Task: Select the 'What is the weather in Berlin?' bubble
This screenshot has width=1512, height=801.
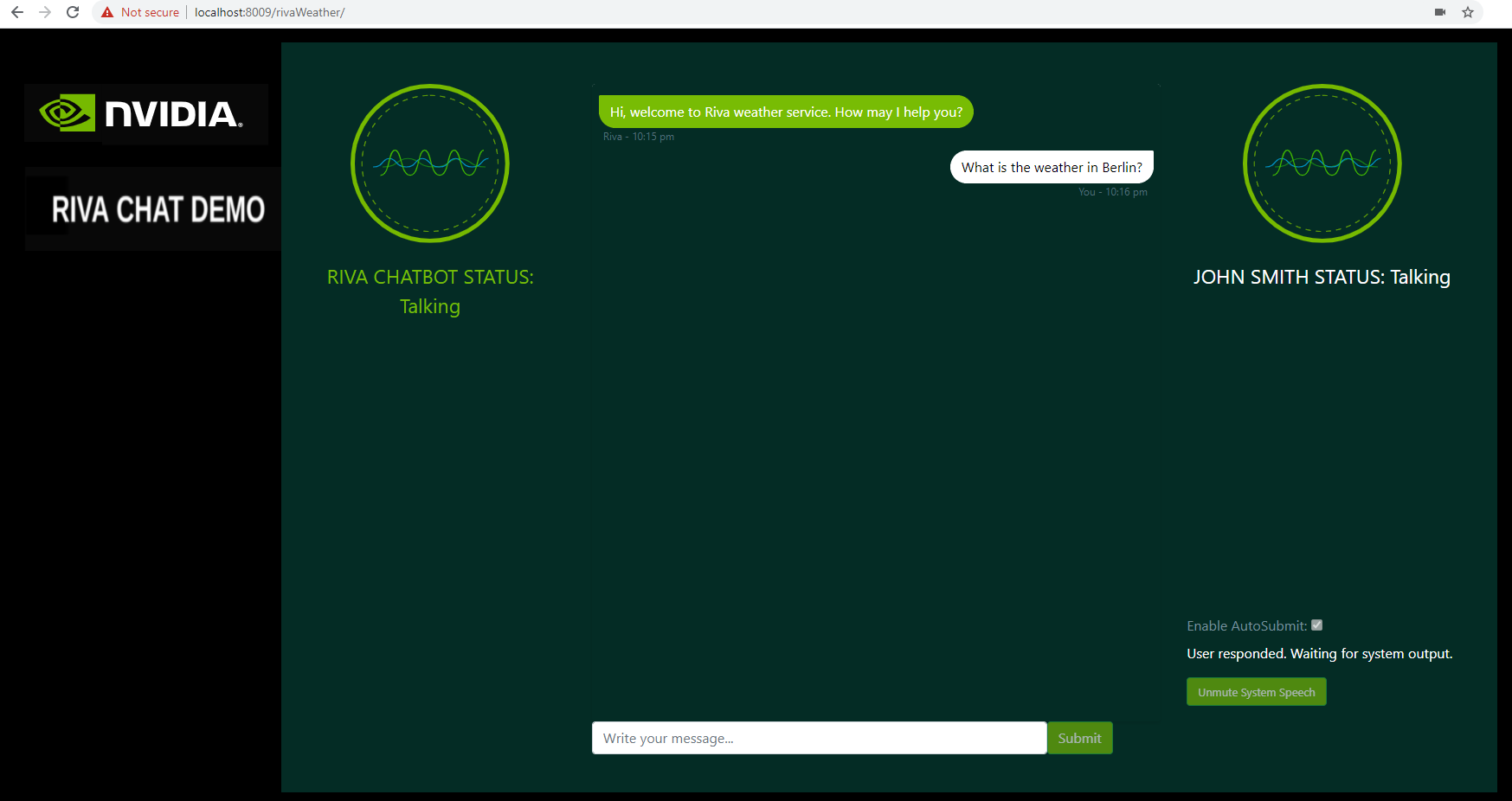Action: pyautogui.click(x=1052, y=167)
